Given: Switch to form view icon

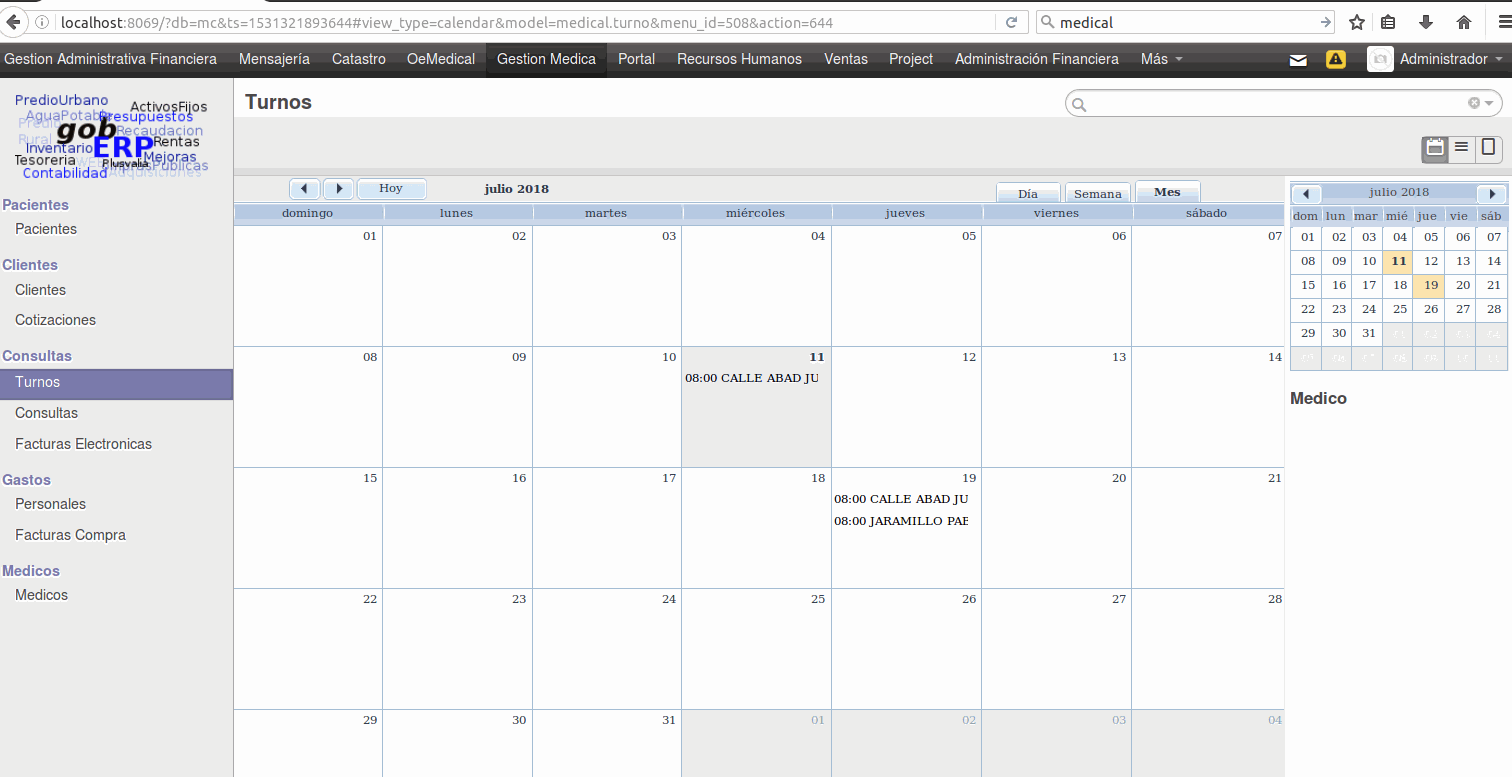Looking at the screenshot, I should [x=1488, y=148].
